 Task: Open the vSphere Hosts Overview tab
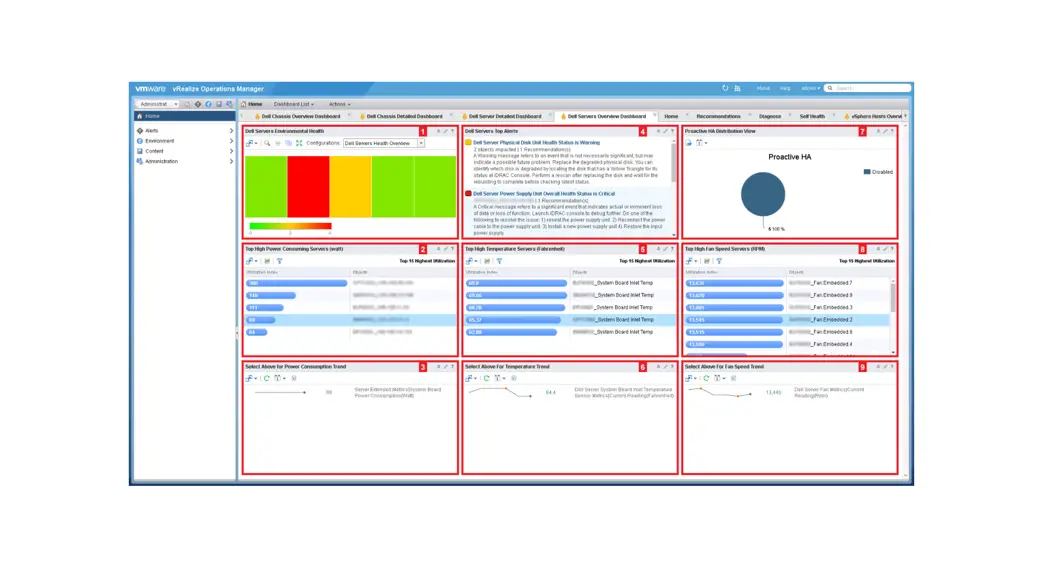(x=873, y=116)
